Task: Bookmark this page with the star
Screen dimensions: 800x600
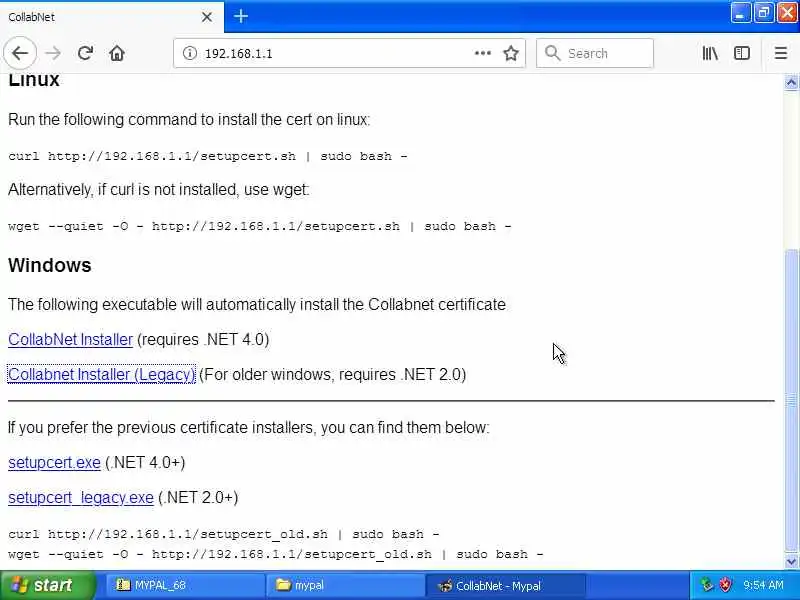Action: [x=511, y=53]
